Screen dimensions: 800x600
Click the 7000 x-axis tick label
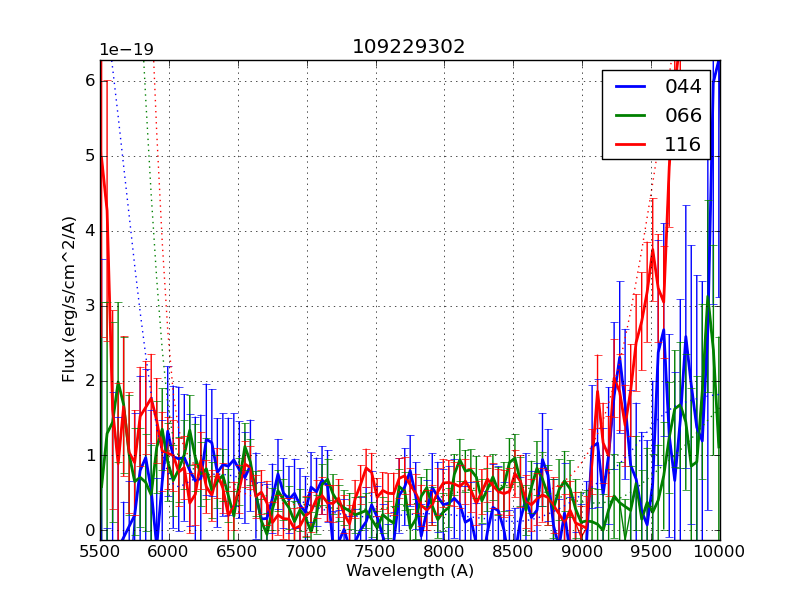pos(307,551)
